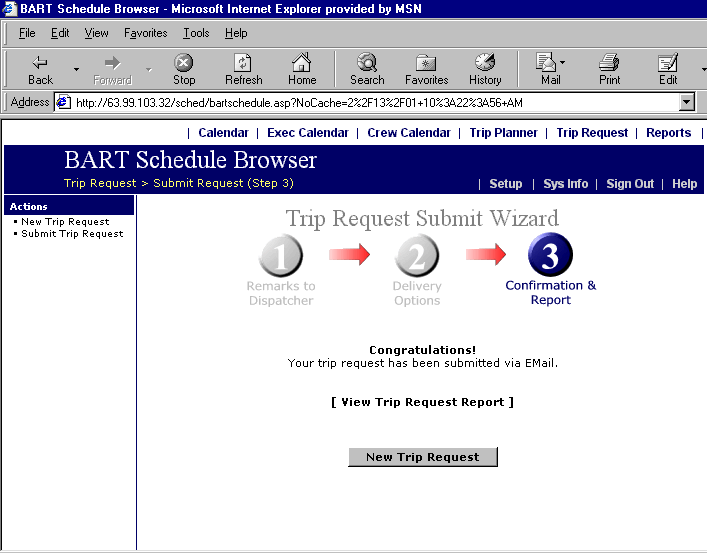Open the Forward history dropdown arrow
The width and height of the screenshot is (707, 553).
click(x=149, y=69)
